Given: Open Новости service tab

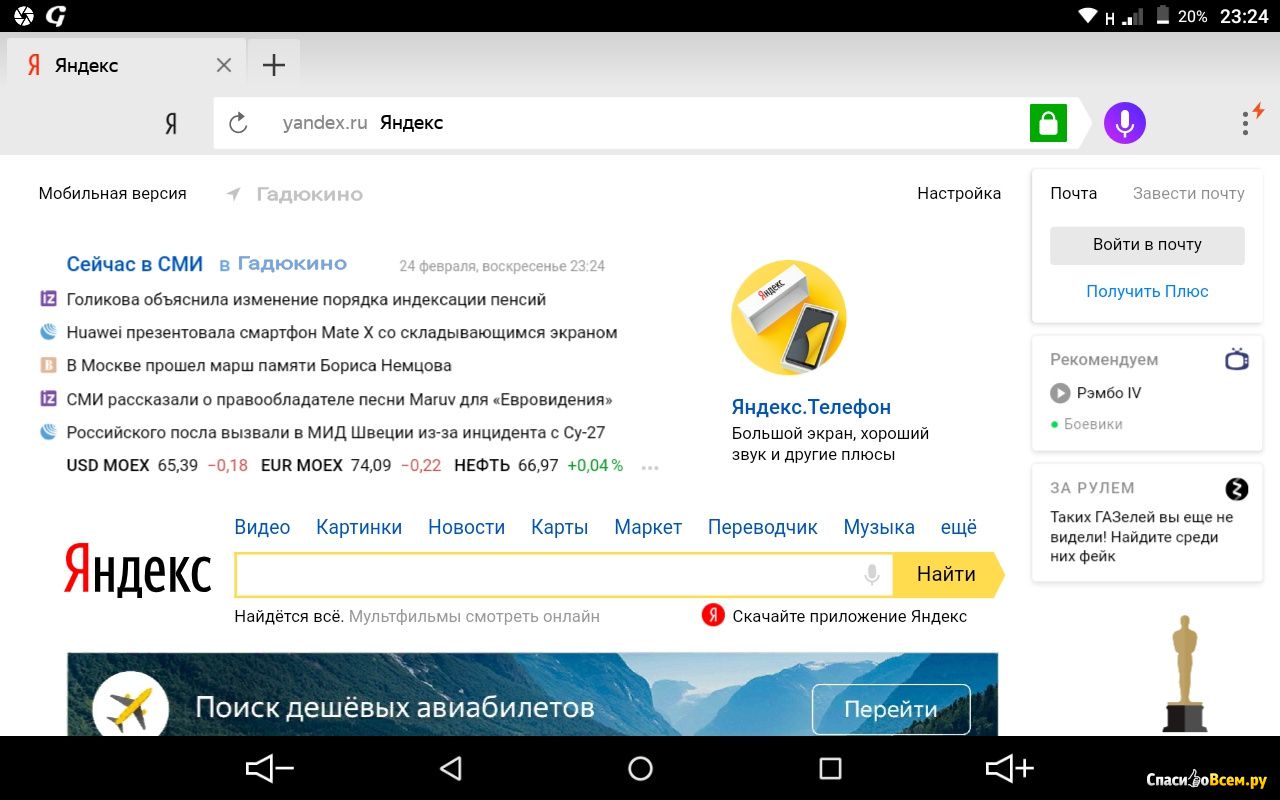Looking at the screenshot, I should [x=466, y=527].
